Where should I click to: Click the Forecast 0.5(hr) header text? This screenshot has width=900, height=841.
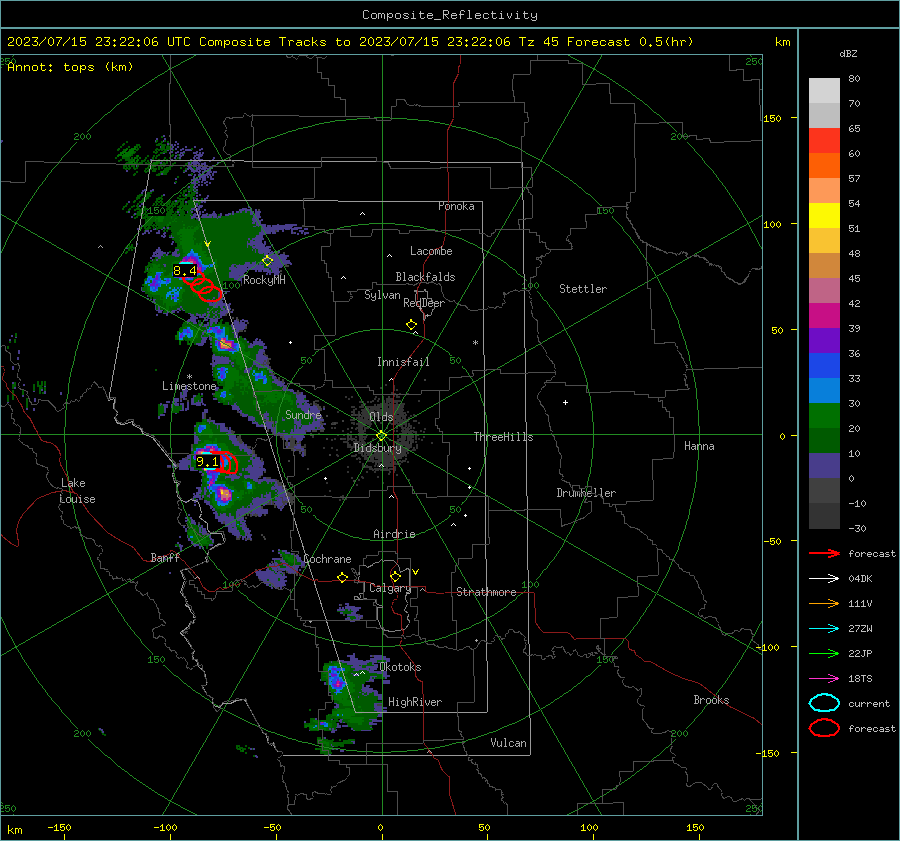point(630,42)
